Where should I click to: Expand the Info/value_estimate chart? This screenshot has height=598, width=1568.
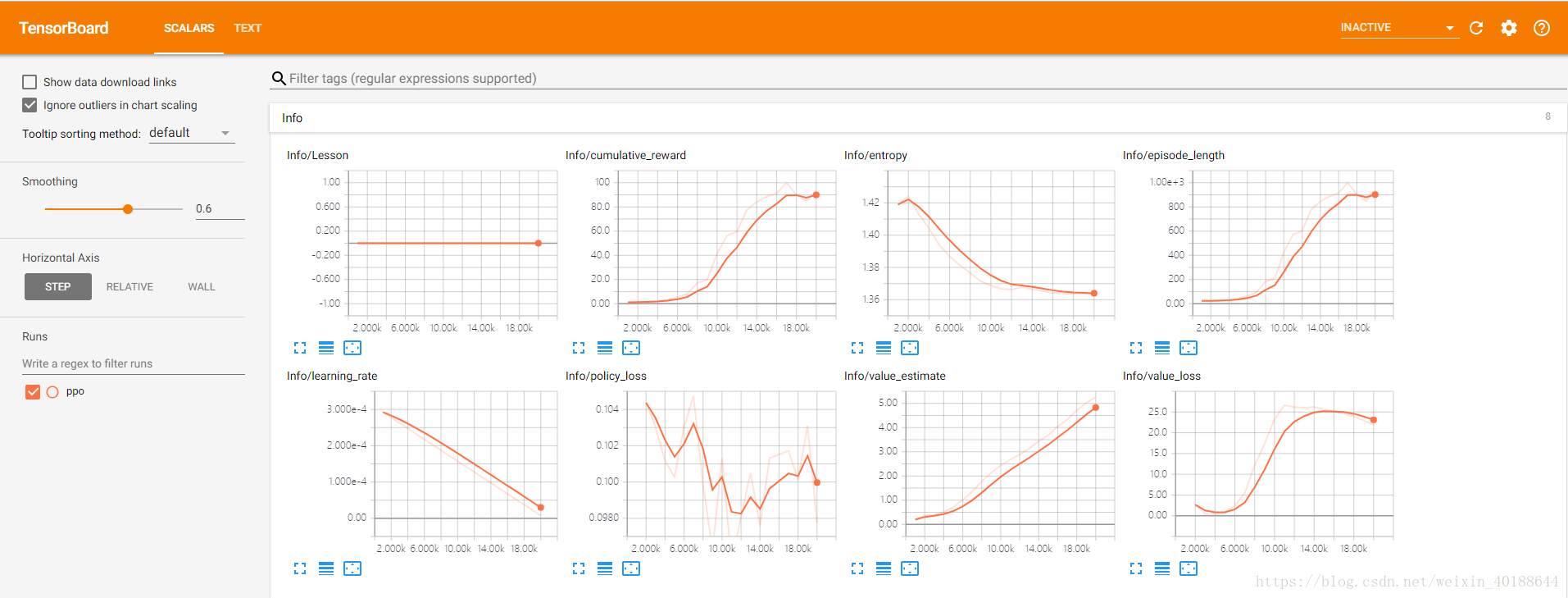pyautogui.click(x=857, y=568)
